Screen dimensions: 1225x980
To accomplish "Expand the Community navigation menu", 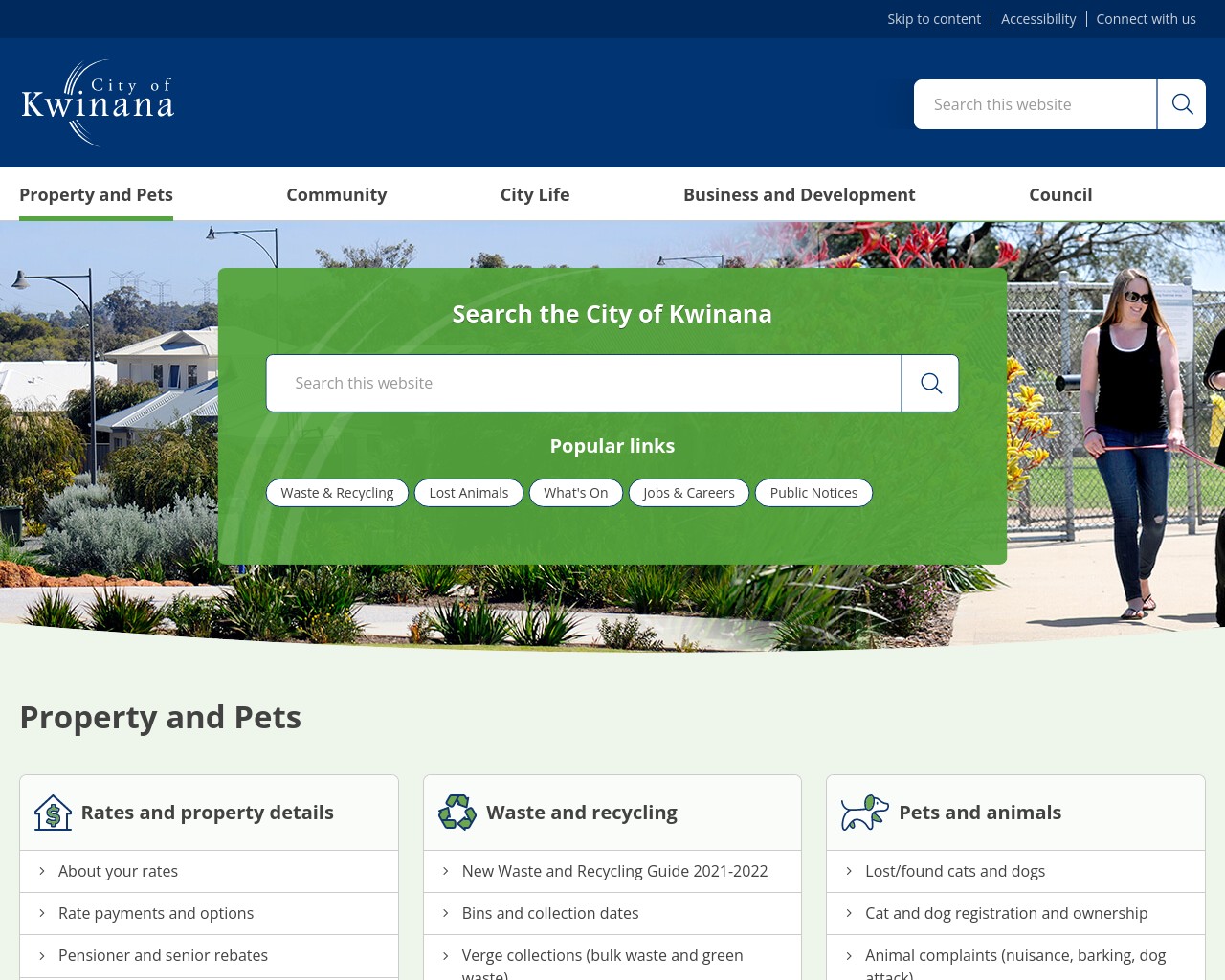I will [336, 194].
